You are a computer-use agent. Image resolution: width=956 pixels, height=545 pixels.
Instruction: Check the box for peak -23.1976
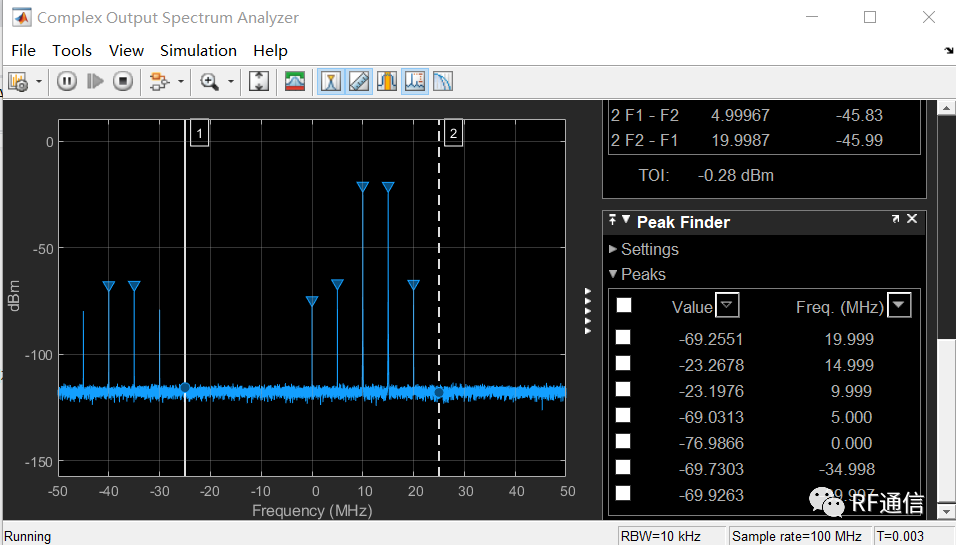click(623, 390)
